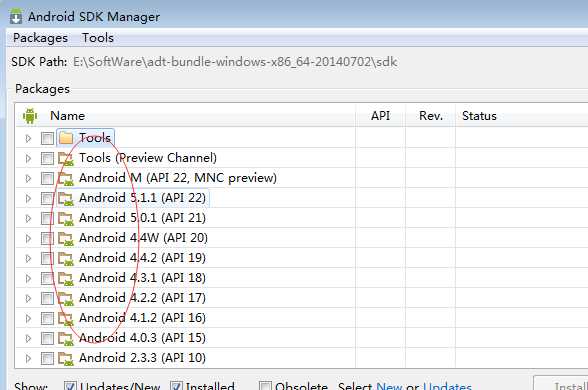Screen dimensions: 588x390
Task: Select the 'Tools (Preview Channel)' row text
Action: [x=148, y=158]
